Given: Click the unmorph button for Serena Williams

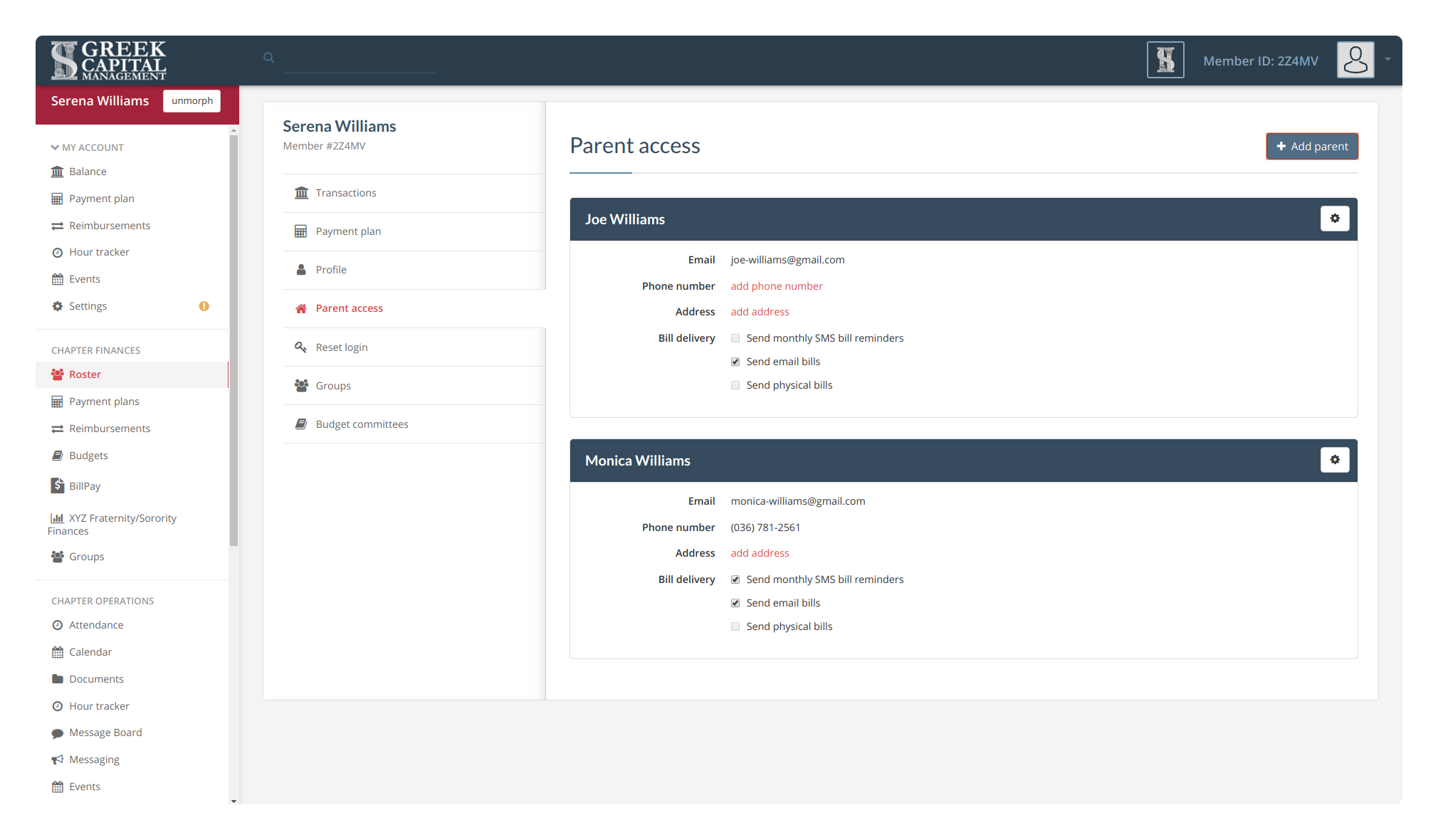Looking at the screenshot, I should click(x=192, y=100).
